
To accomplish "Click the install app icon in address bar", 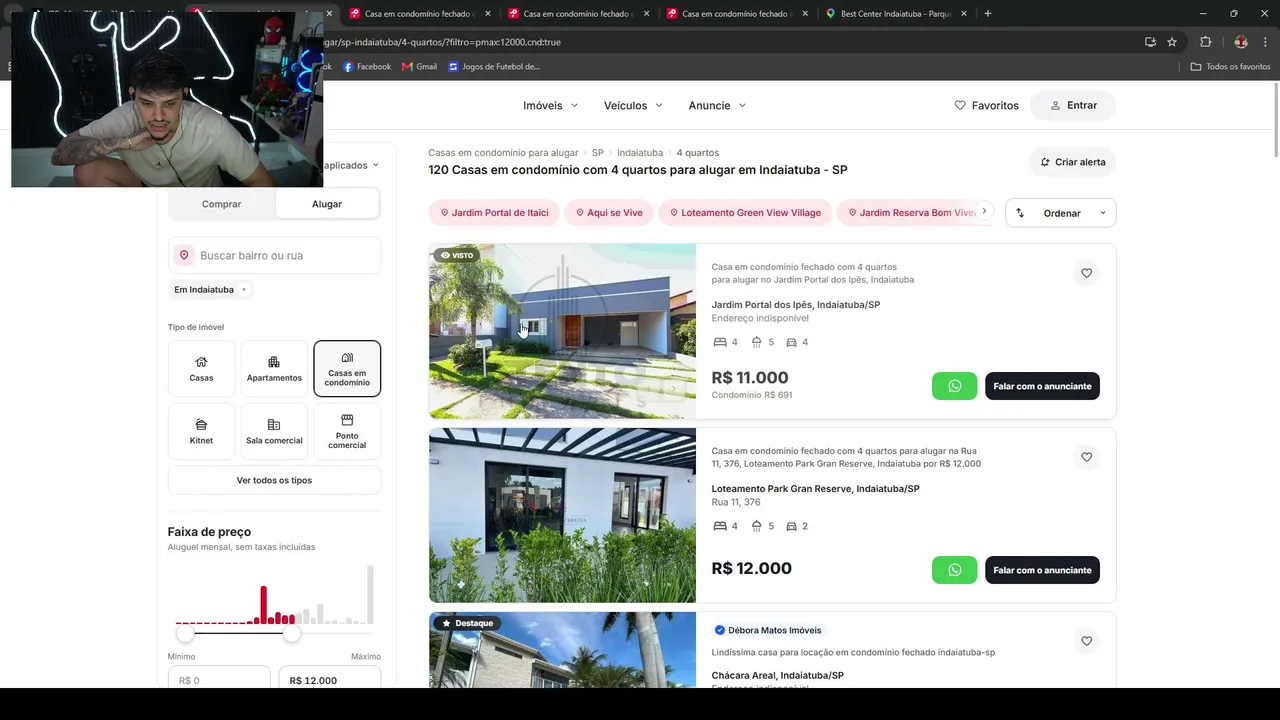I will [x=1150, y=42].
